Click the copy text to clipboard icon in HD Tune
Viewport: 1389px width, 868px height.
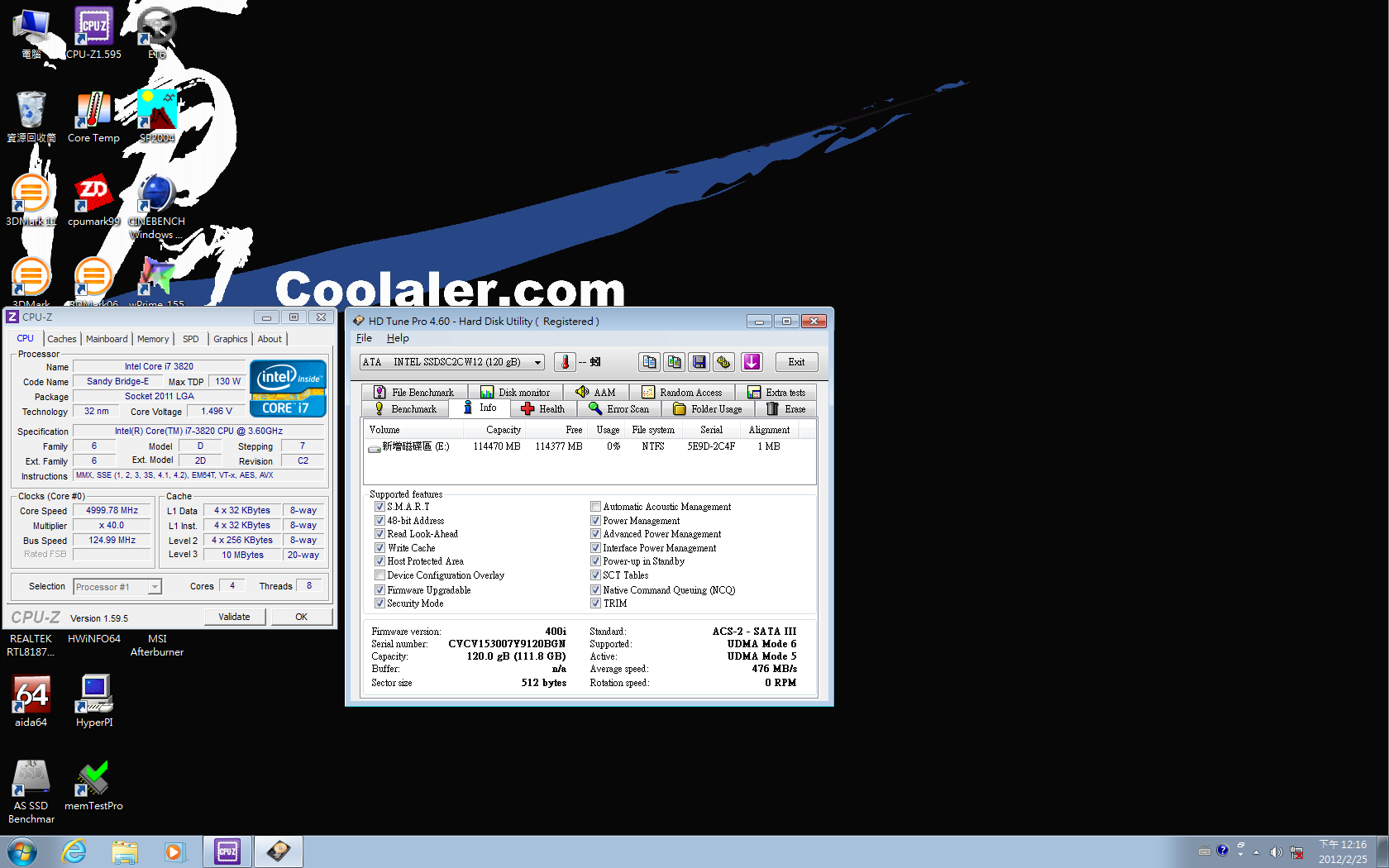click(649, 362)
